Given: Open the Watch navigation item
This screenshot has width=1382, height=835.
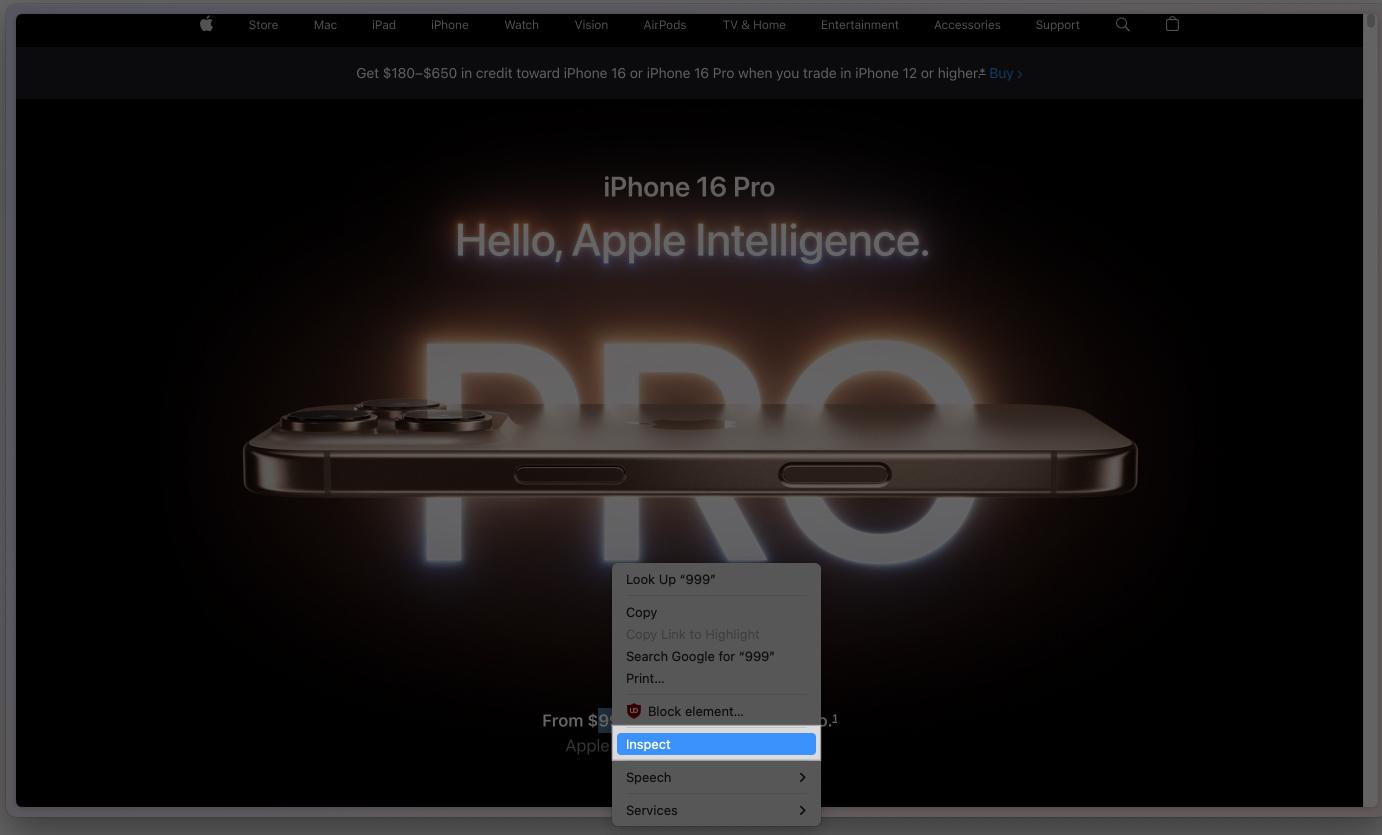Looking at the screenshot, I should 521,25.
